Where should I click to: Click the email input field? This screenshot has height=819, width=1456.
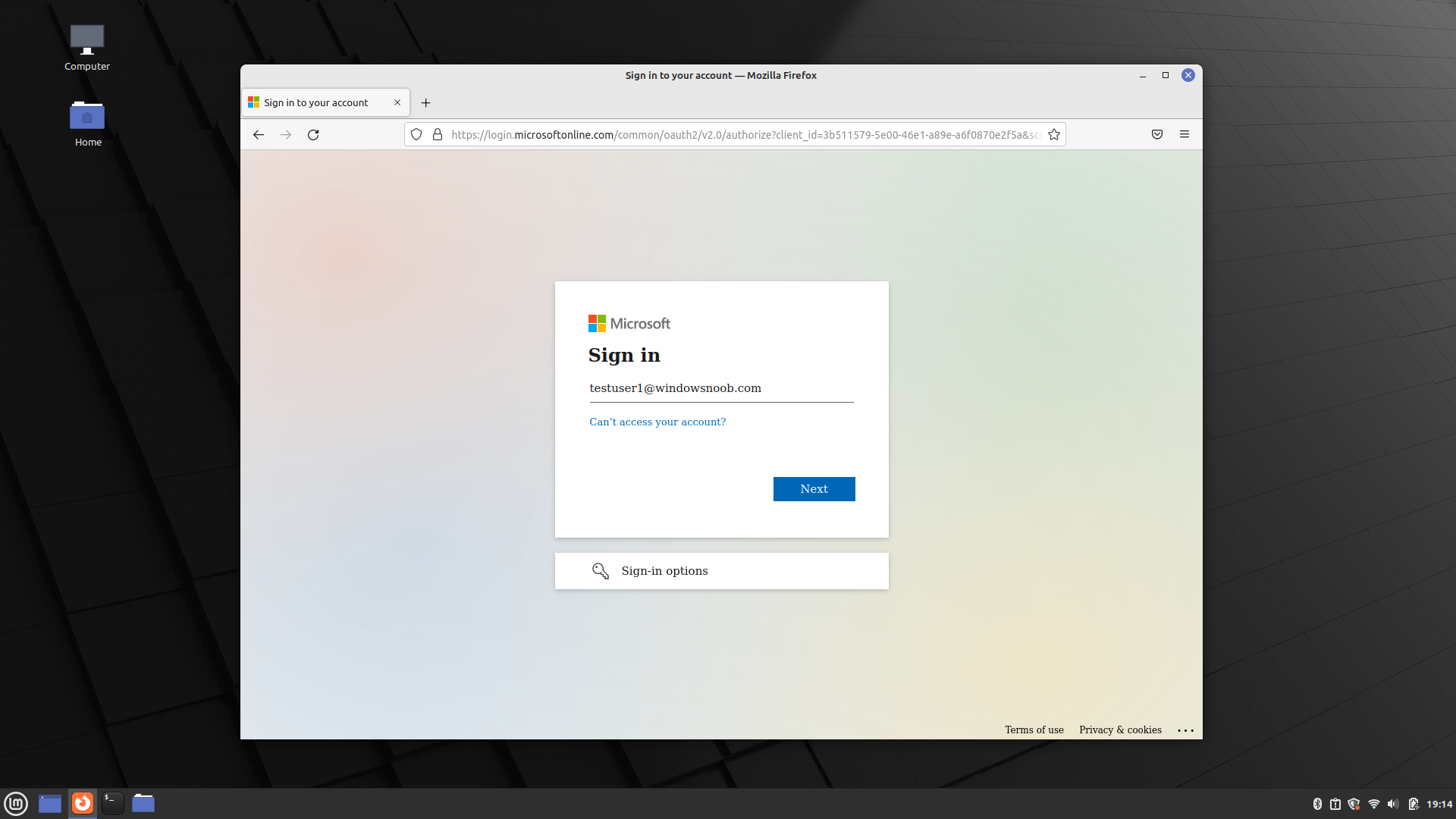click(721, 388)
